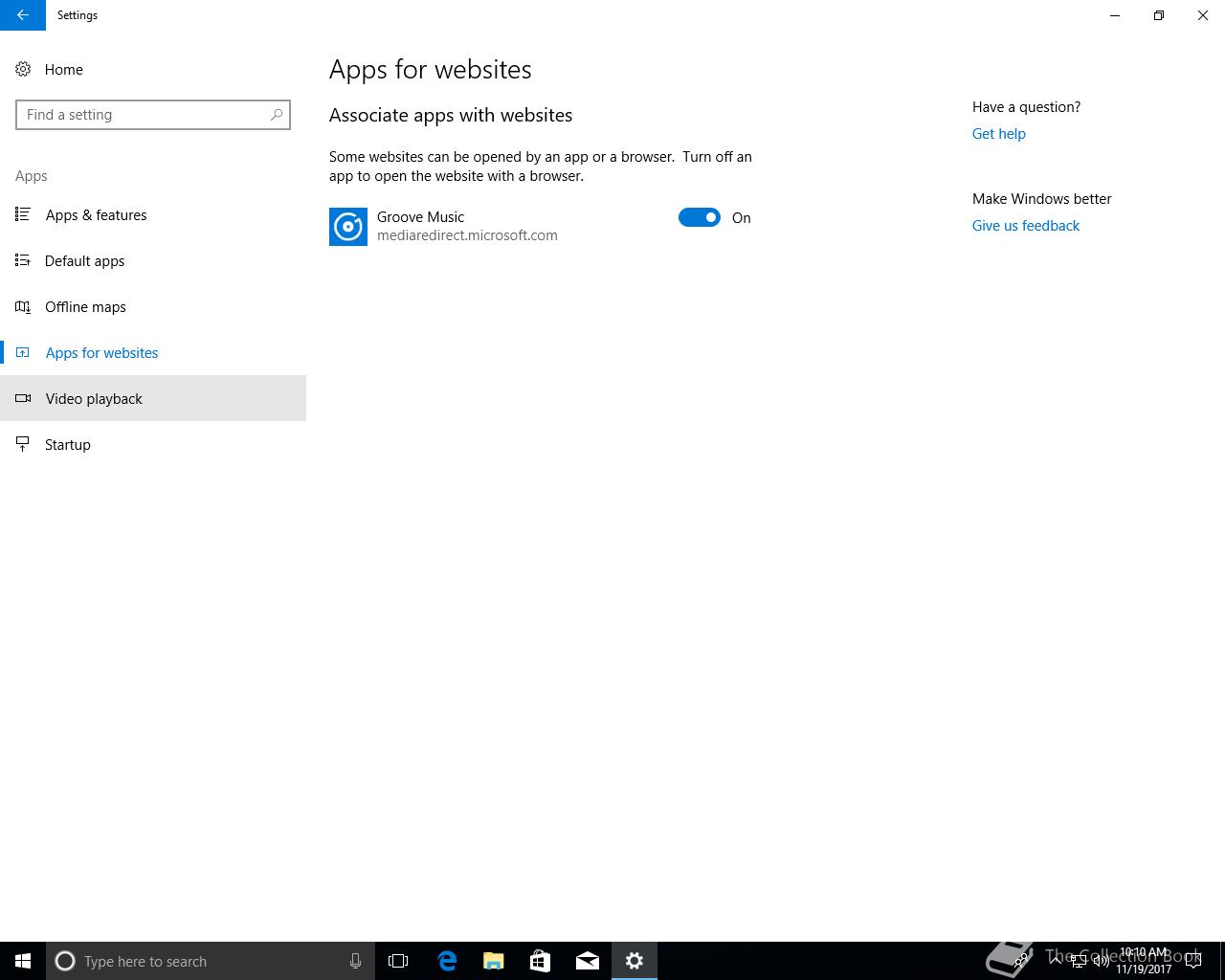Open Video playback page
The width and height of the screenshot is (1225, 980).
point(153,398)
